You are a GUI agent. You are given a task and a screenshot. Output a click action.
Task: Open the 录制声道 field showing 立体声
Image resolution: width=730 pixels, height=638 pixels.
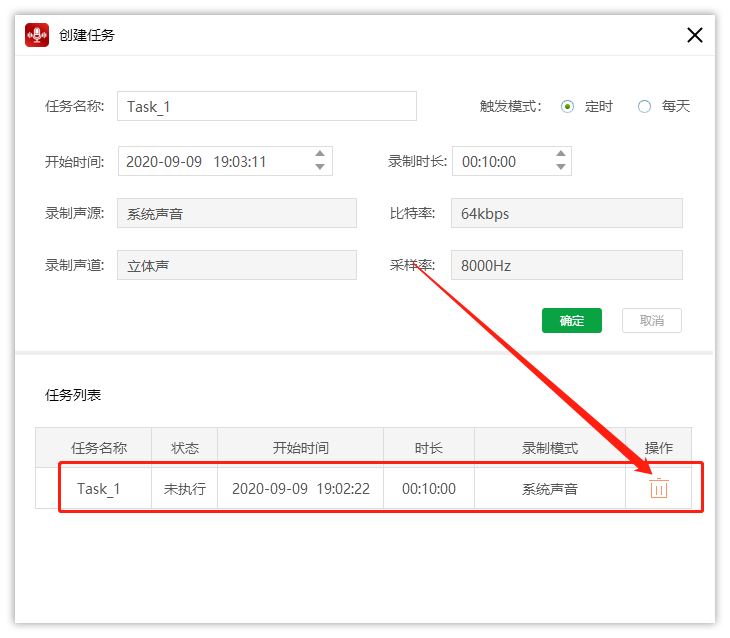(x=236, y=266)
